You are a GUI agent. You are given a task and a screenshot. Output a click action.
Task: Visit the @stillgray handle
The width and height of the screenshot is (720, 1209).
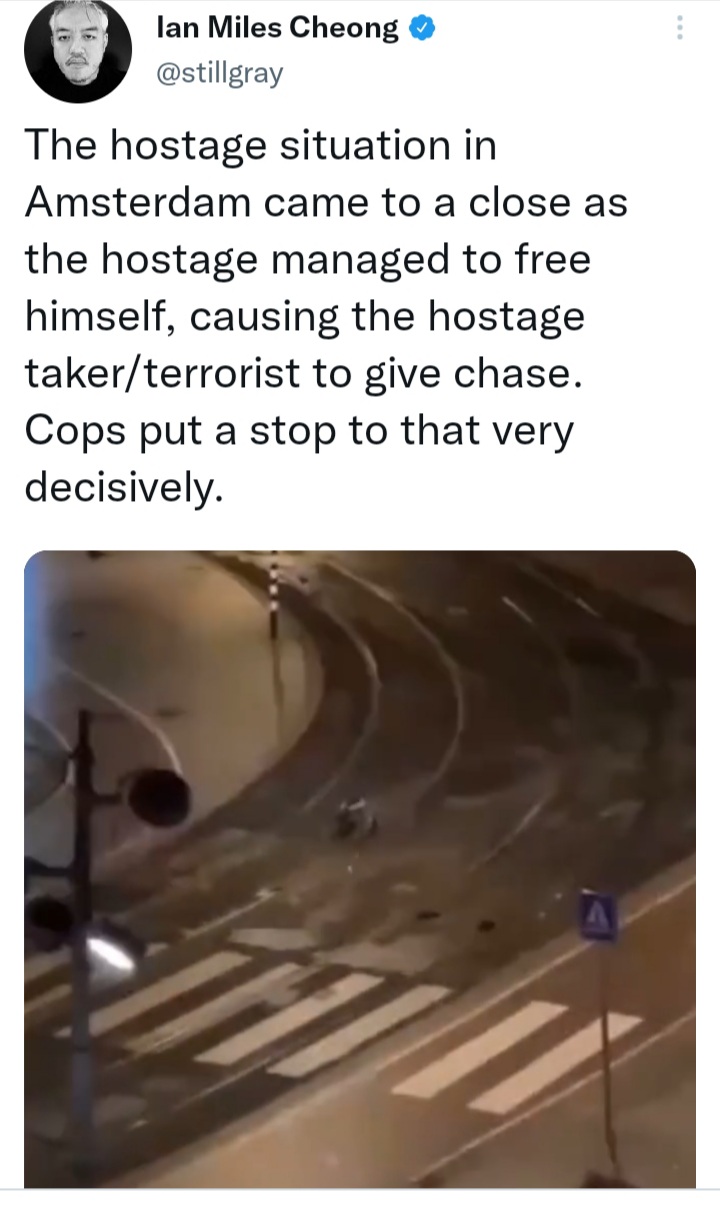pyautogui.click(x=220, y=72)
